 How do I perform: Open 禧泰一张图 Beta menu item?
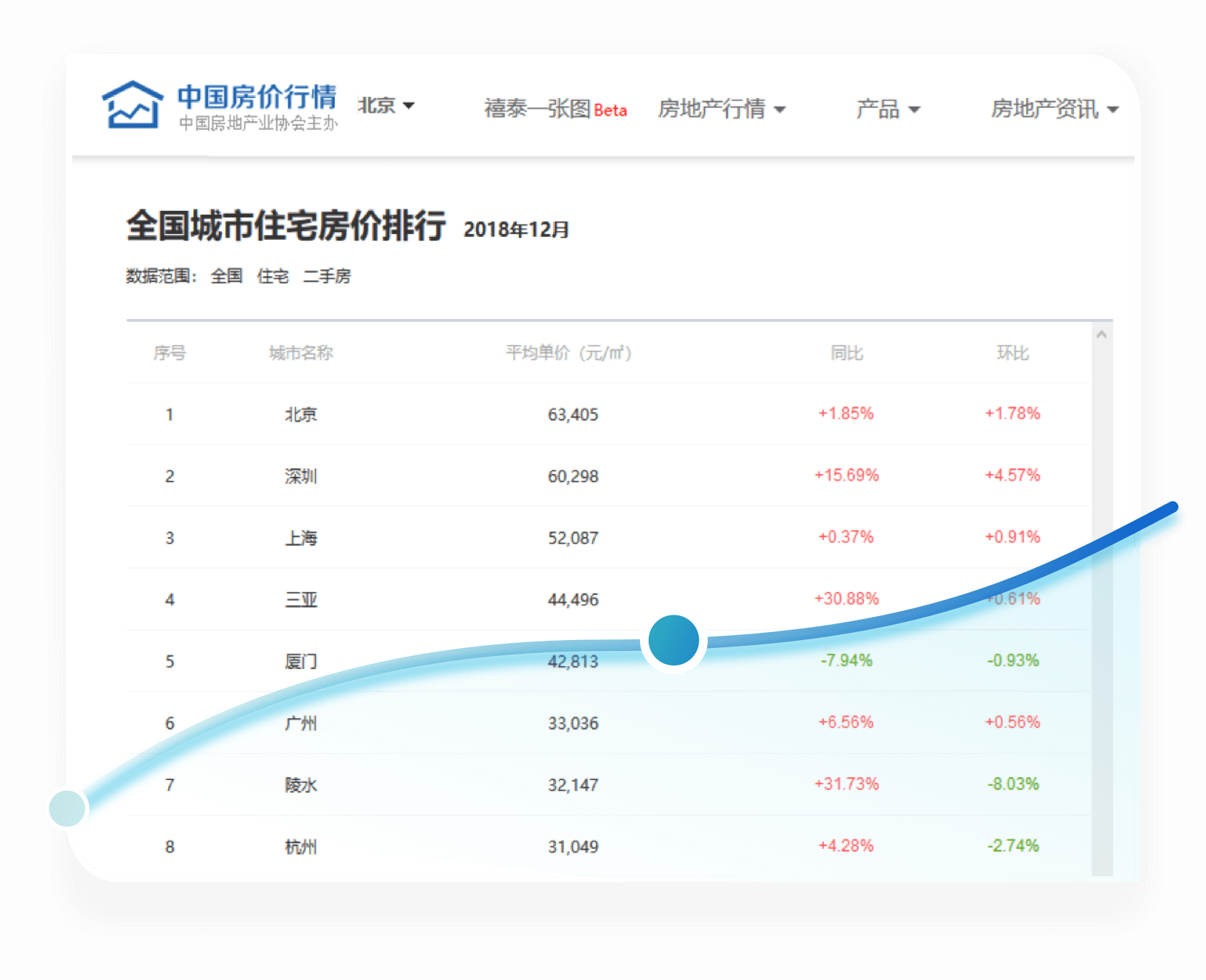pos(555,109)
